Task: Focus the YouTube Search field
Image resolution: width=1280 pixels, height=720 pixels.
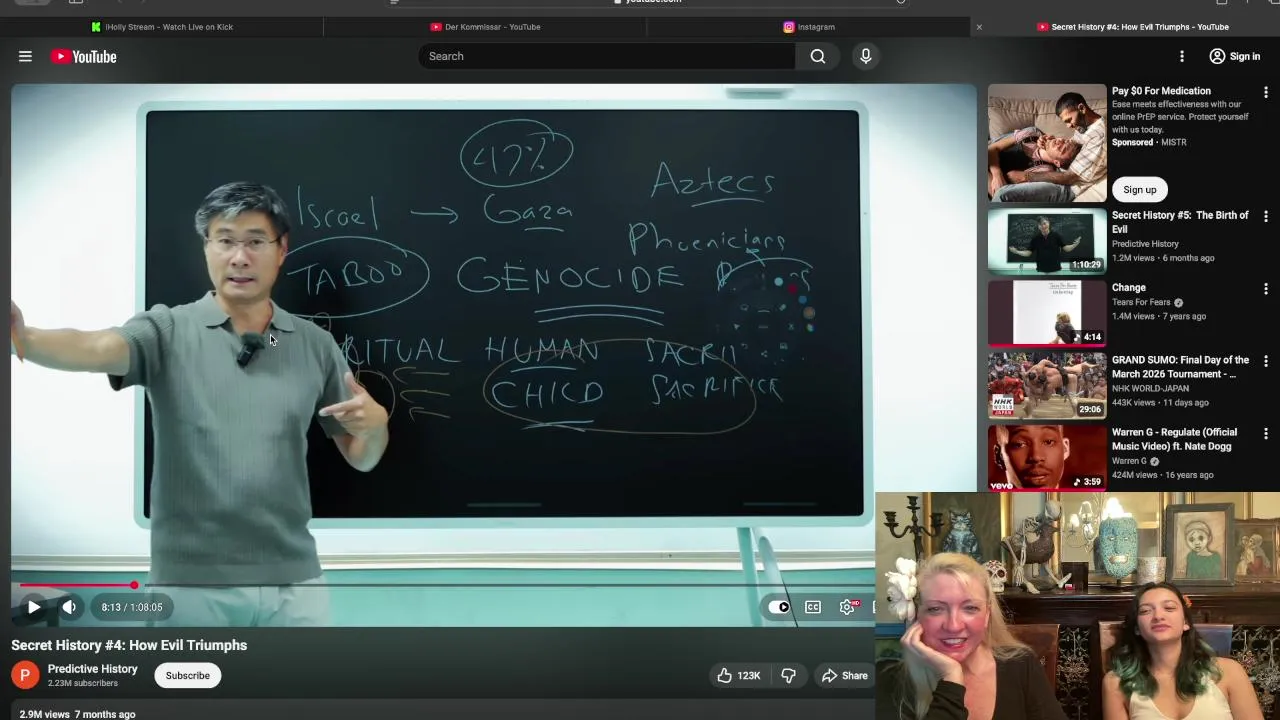Action: coord(609,56)
